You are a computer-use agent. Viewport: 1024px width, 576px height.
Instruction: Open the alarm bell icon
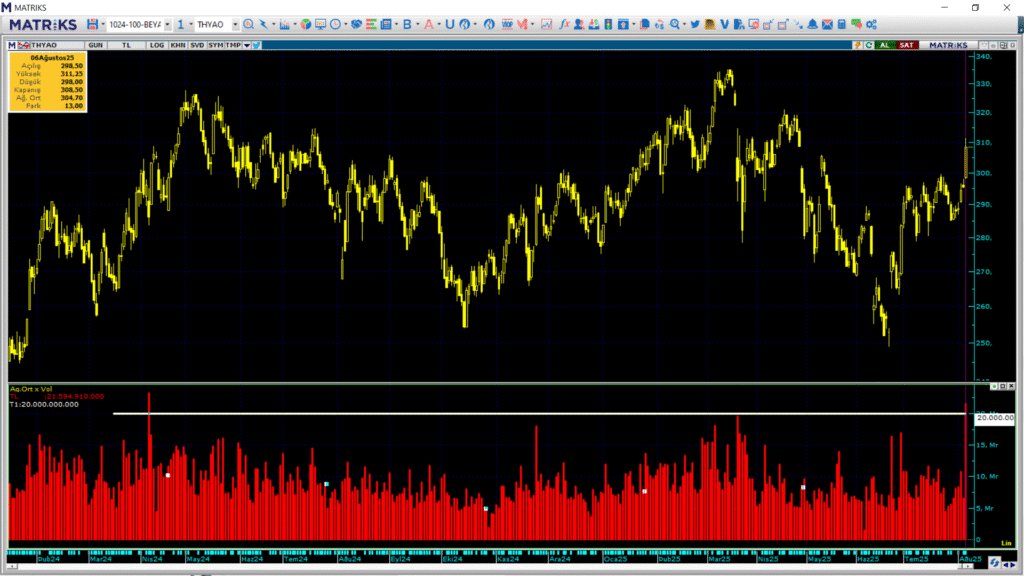click(x=813, y=24)
